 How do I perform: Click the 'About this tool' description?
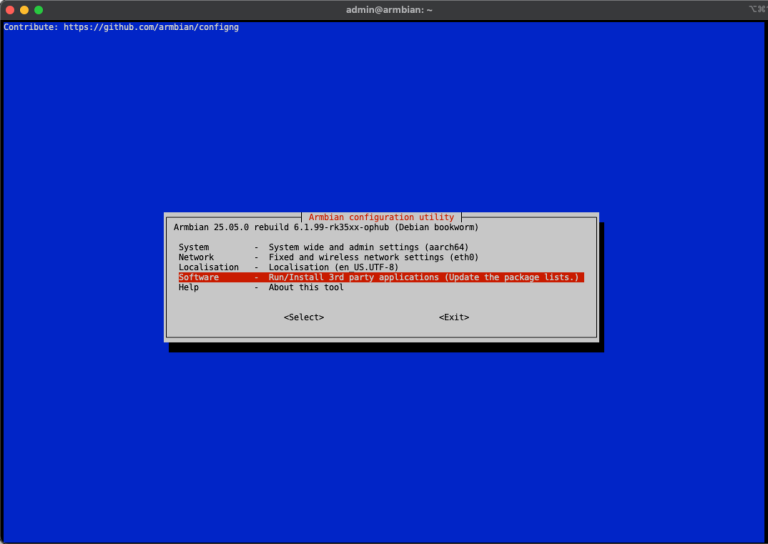[x=305, y=287]
